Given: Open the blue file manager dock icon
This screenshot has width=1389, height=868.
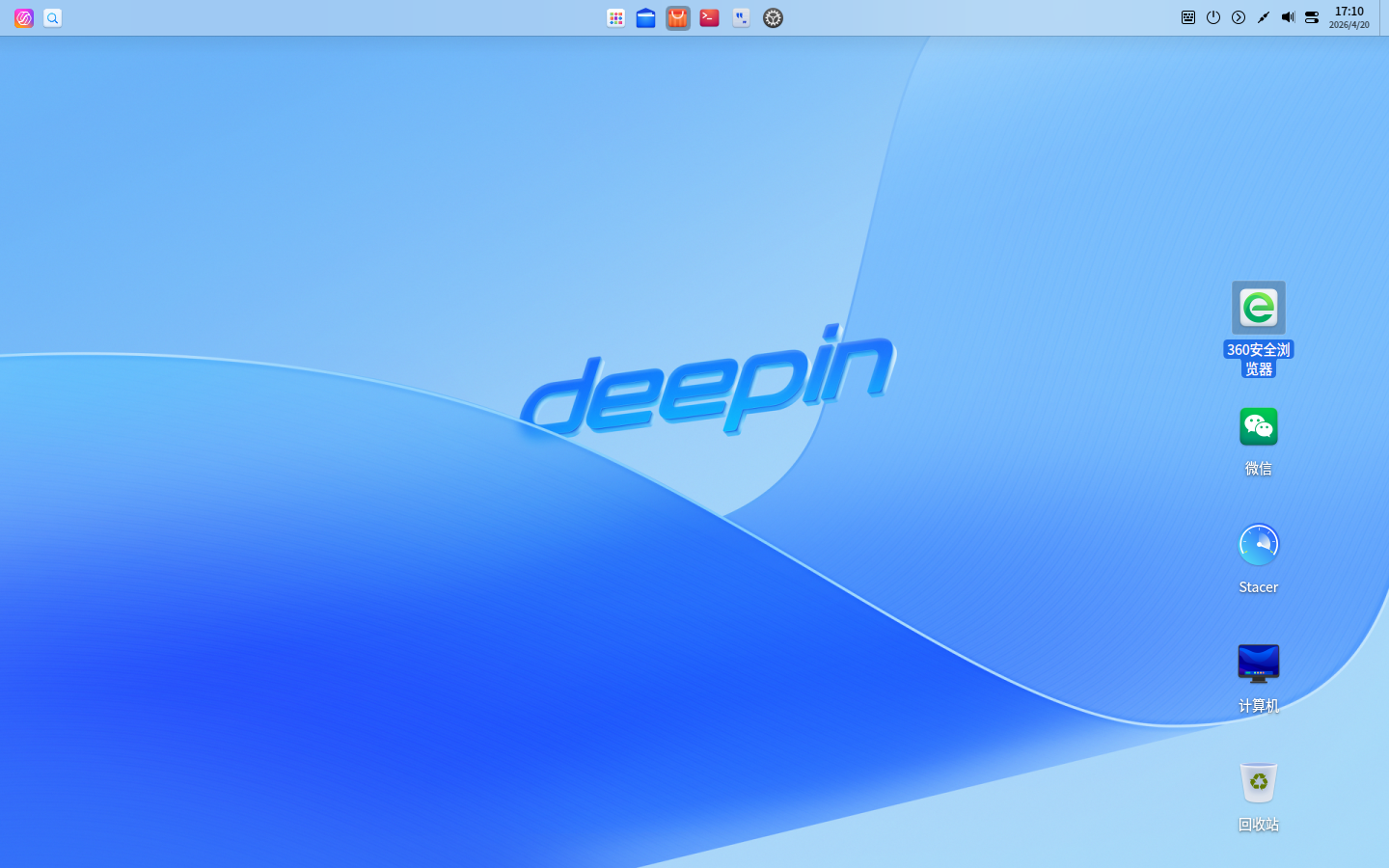Looking at the screenshot, I should [646, 17].
